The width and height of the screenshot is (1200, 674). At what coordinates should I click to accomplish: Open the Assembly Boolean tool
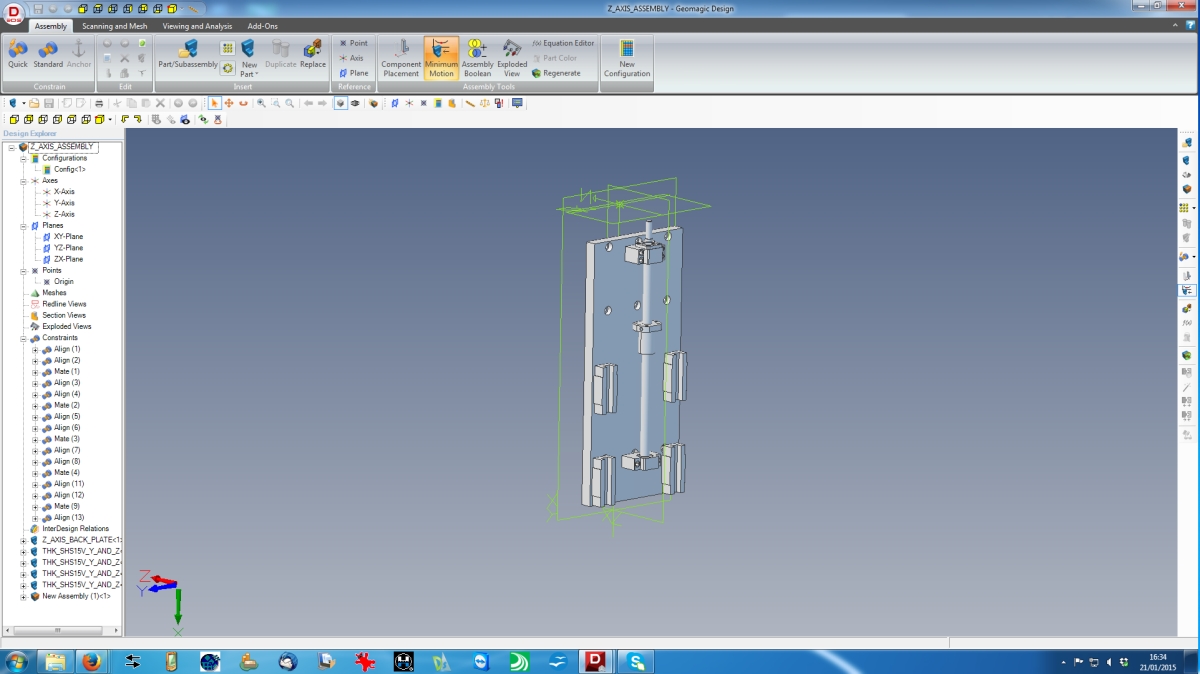(x=477, y=57)
